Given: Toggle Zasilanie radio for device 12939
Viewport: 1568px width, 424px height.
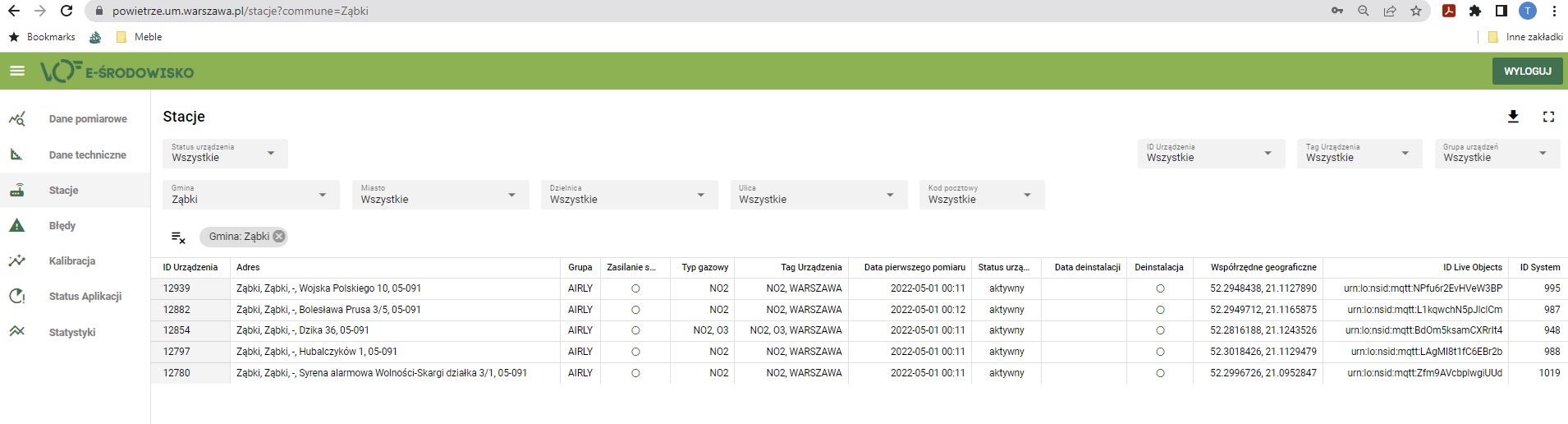Looking at the screenshot, I should pos(635,289).
